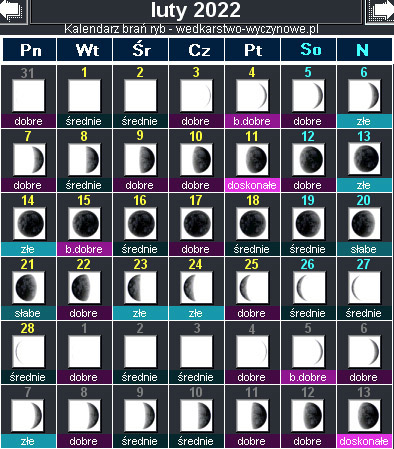This screenshot has width=394, height=449.
Task: Click 'dobre' rating under February 22
Action: click(x=84, y=313)
